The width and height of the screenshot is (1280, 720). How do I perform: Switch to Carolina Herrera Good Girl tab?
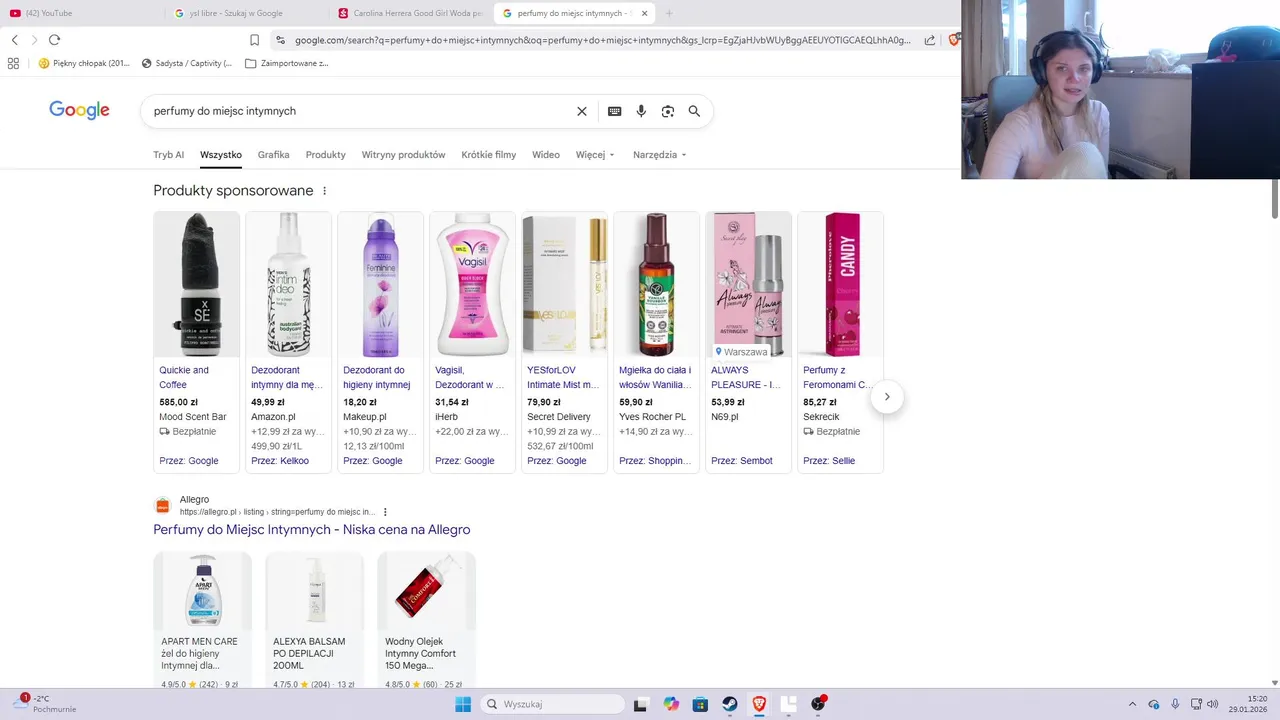[x=410, y=13]
